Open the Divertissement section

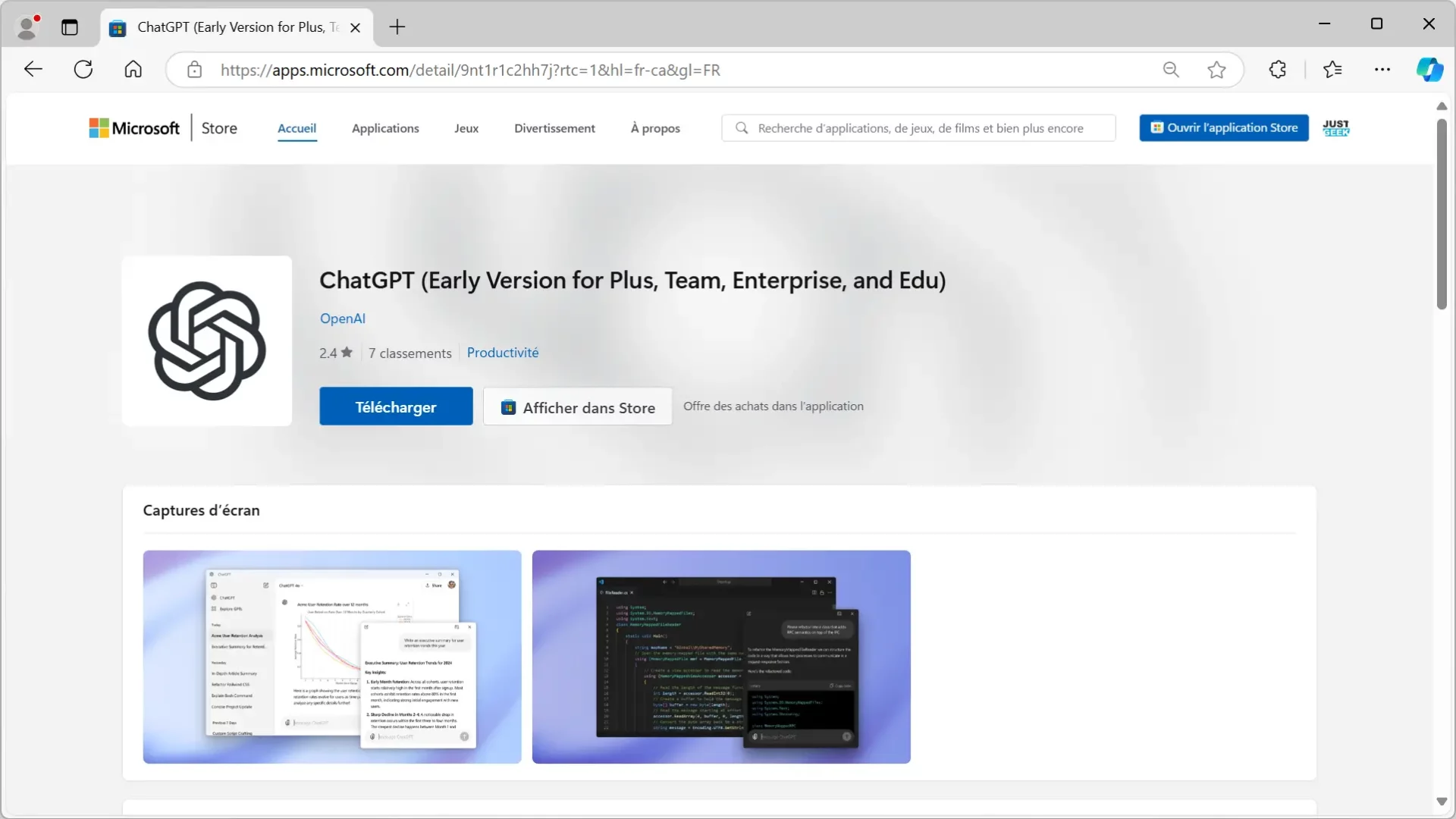tap(554, 128)
